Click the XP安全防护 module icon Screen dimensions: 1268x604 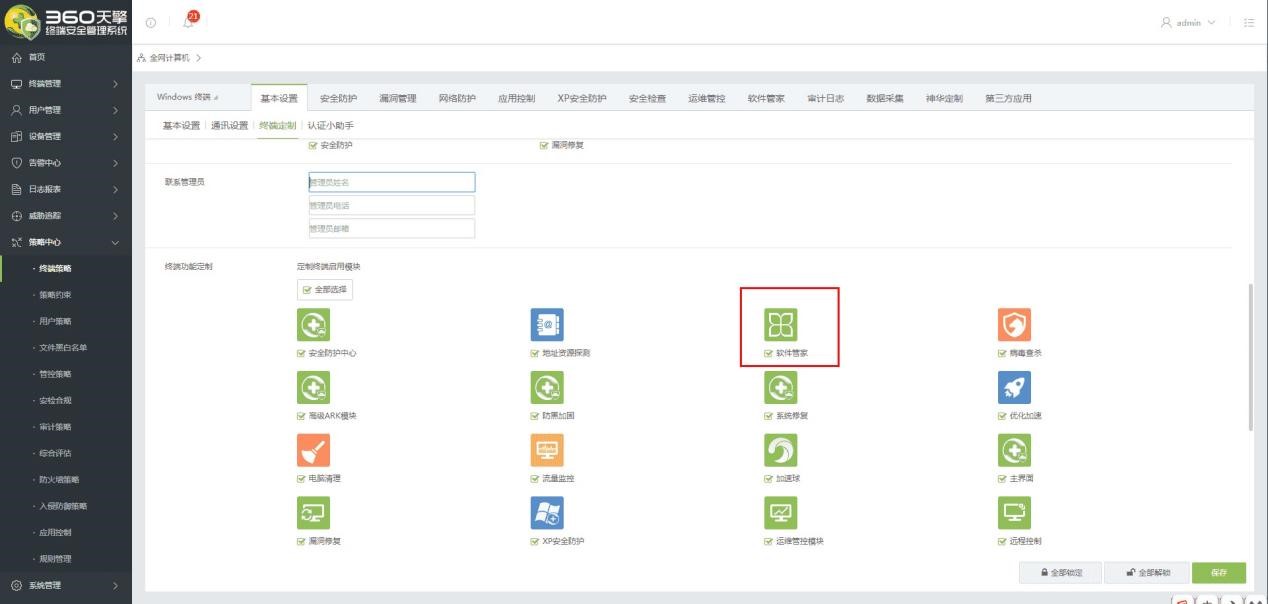pyautogui.click(x=547, y=513)
